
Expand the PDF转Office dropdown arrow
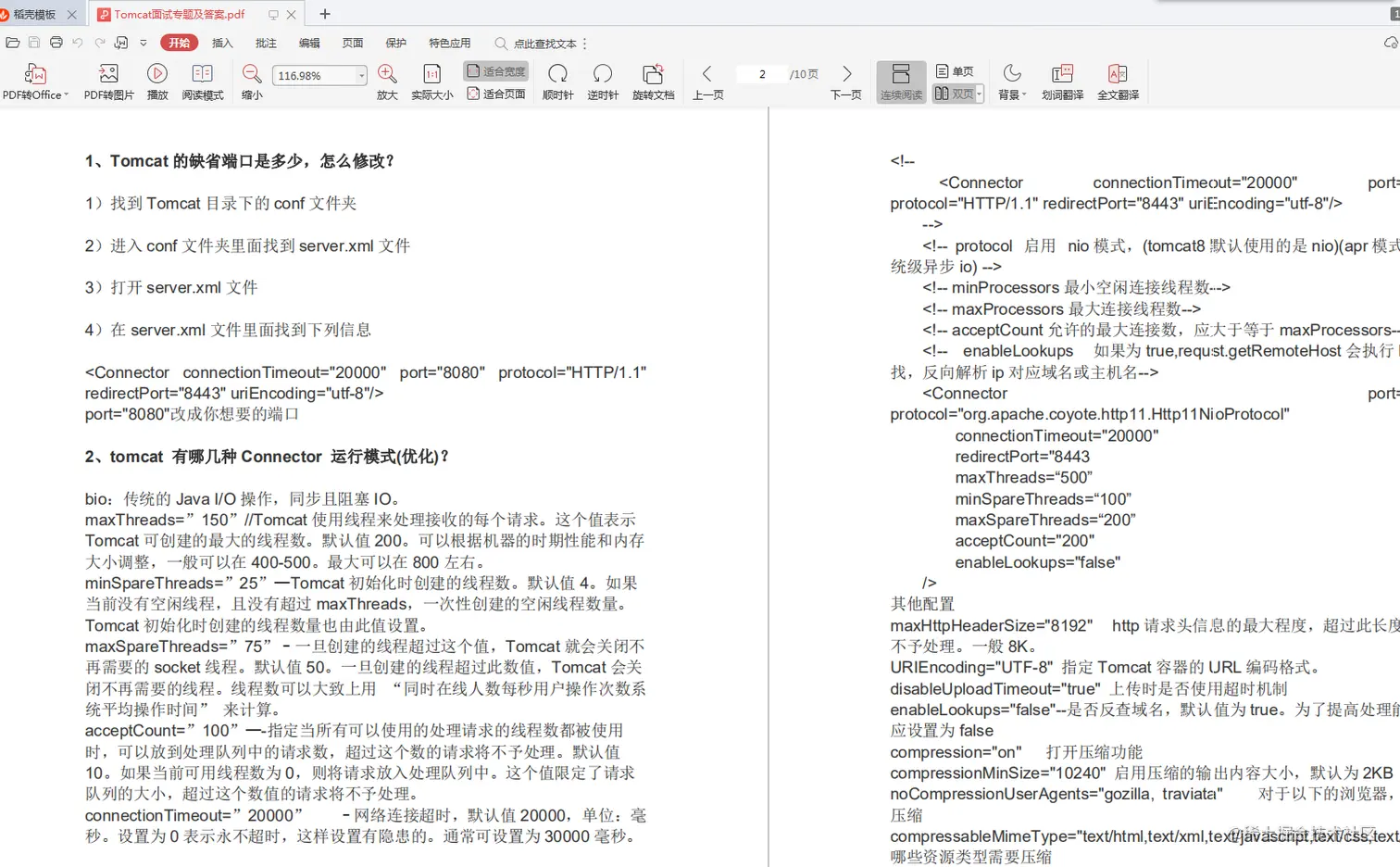tap(67, 94)
